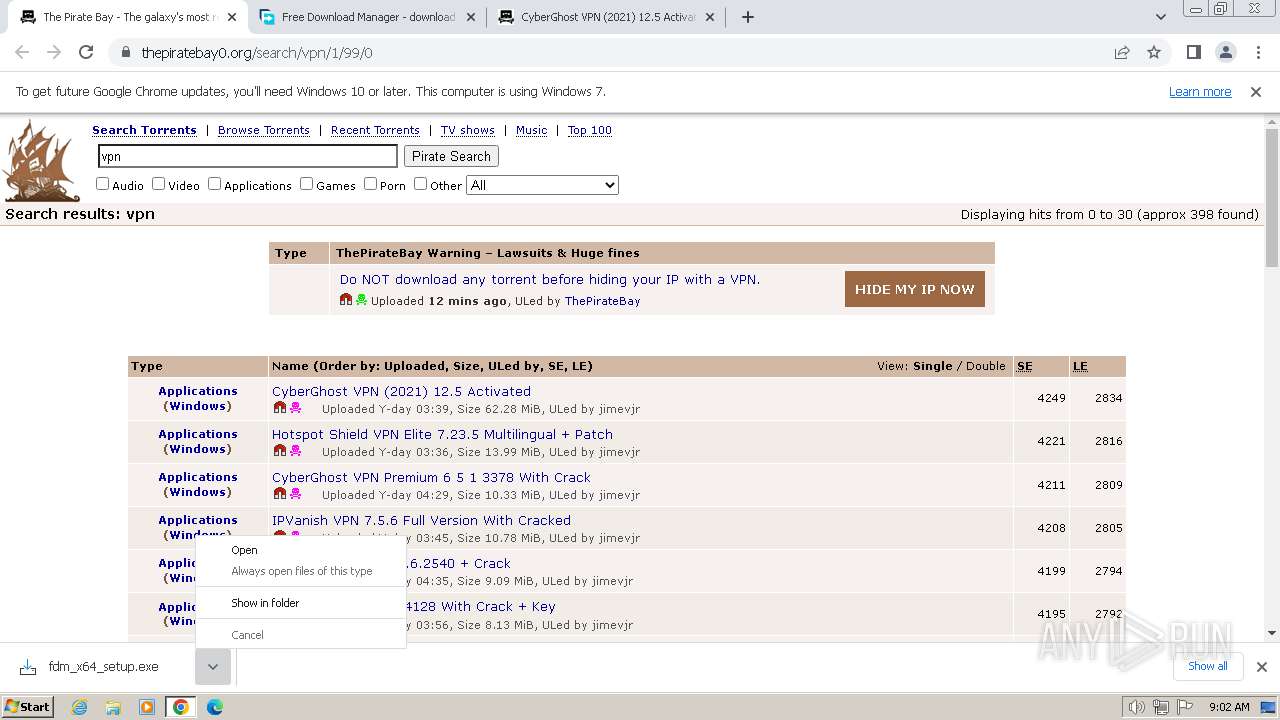1280x720 pixels.
Task: Click magnet icon for CyberGhost VPN (2021)
Action: pos(279,408)
